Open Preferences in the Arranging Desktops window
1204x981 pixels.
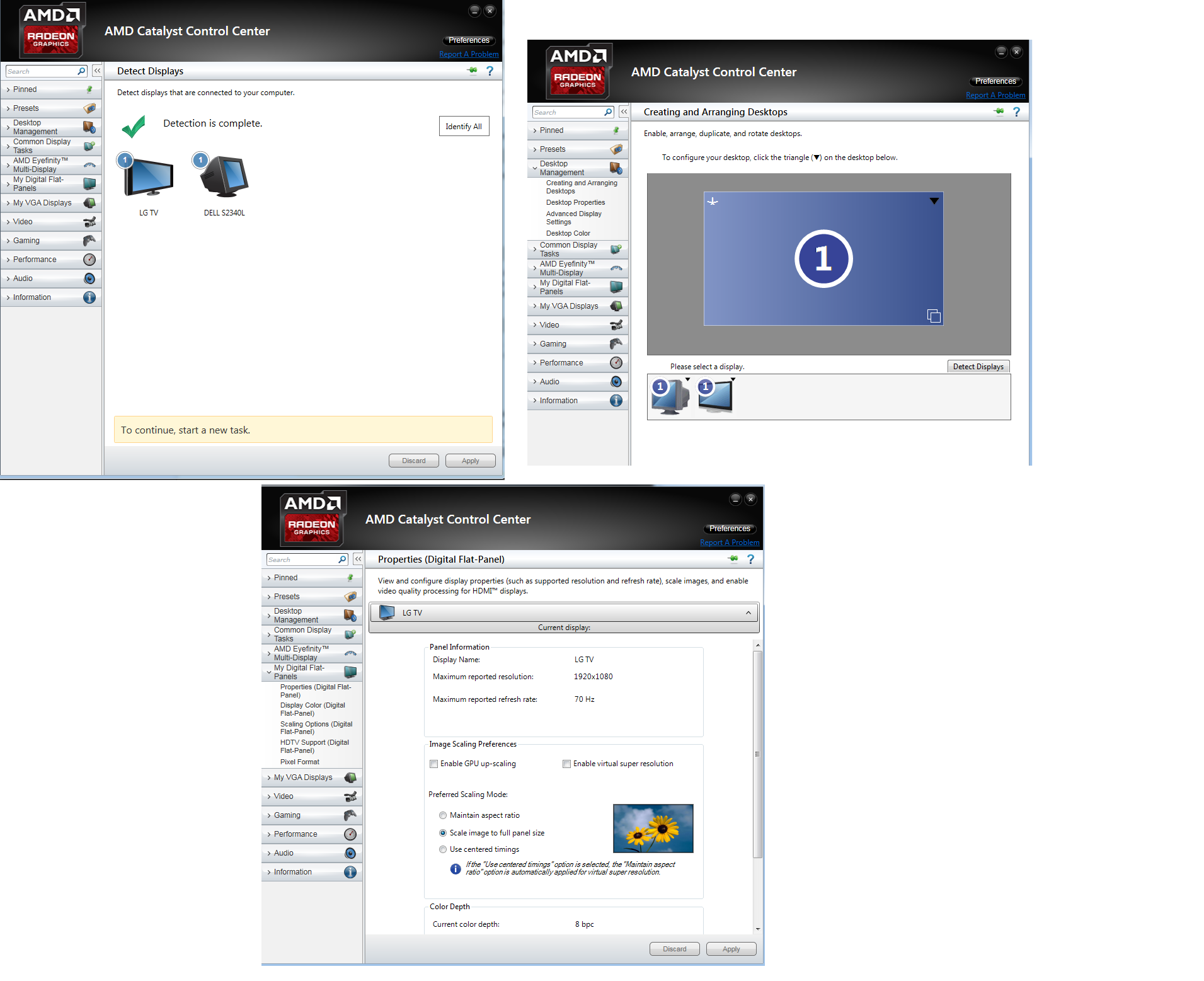[995, 81]
